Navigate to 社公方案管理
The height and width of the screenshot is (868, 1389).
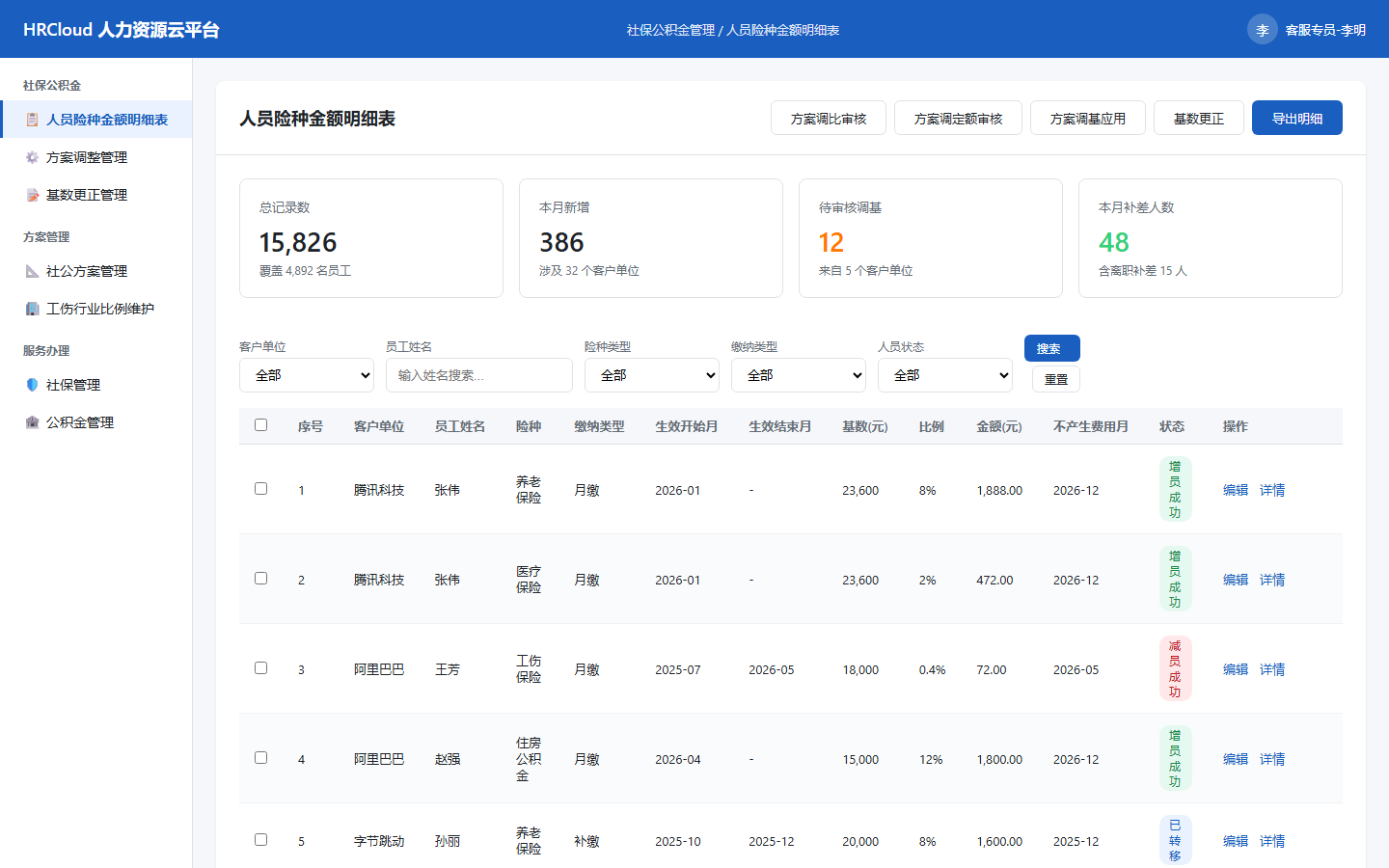point(96,271)
